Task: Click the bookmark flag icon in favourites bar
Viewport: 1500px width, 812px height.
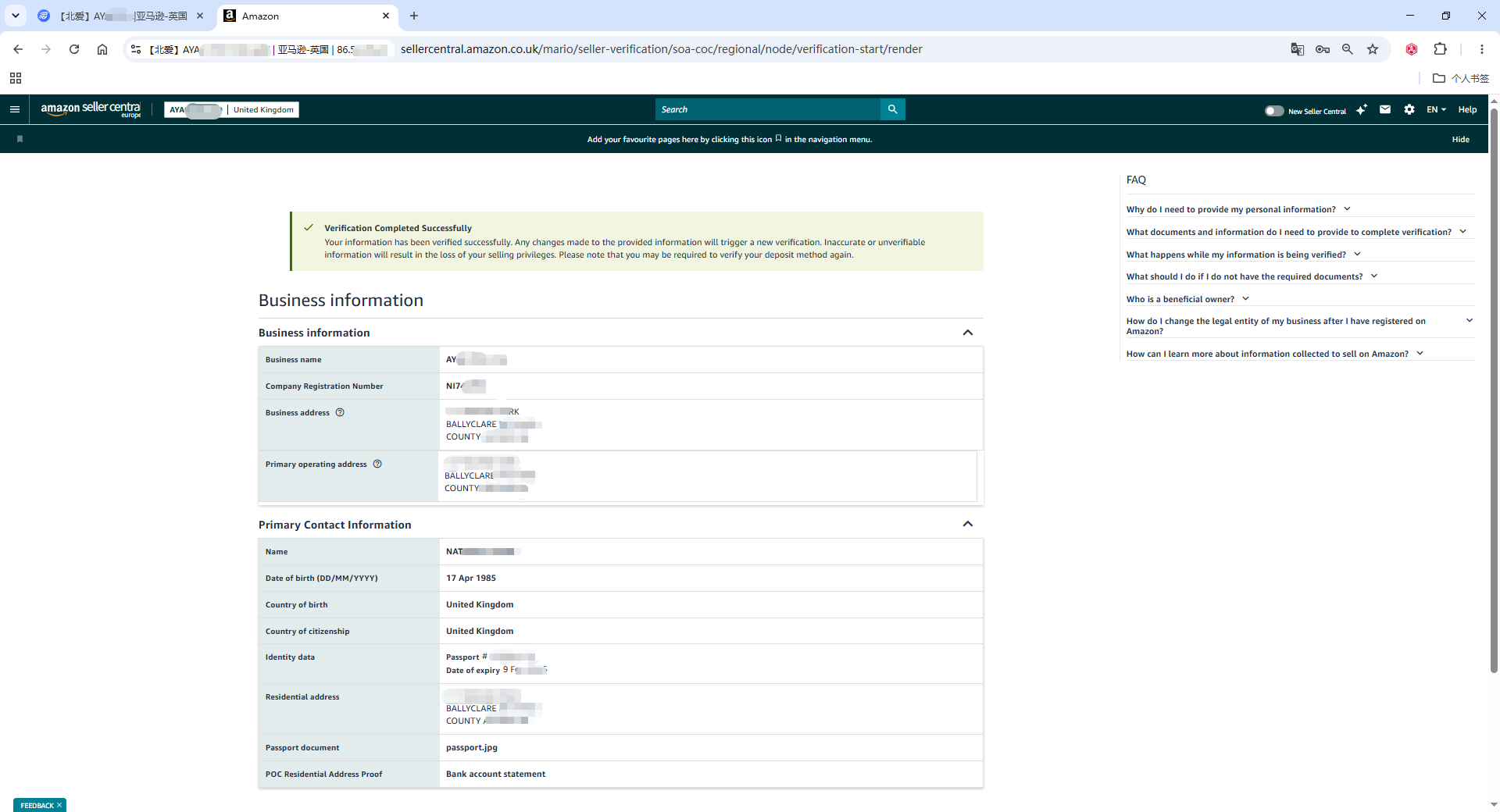Action: click(20, 139)
